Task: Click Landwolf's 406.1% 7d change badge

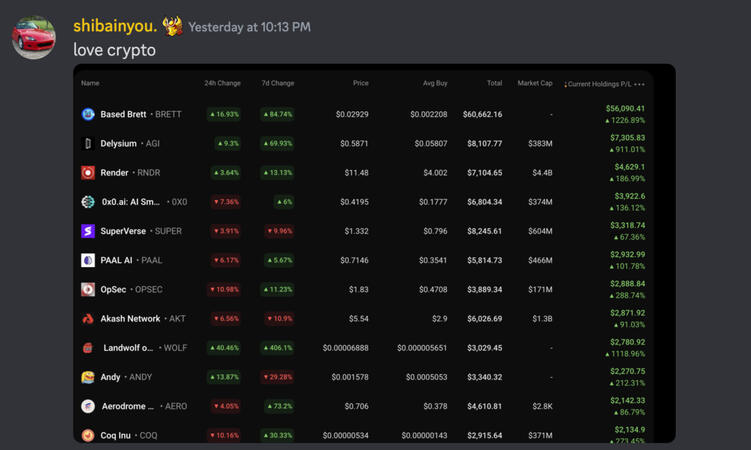Action: click(277, 348)
